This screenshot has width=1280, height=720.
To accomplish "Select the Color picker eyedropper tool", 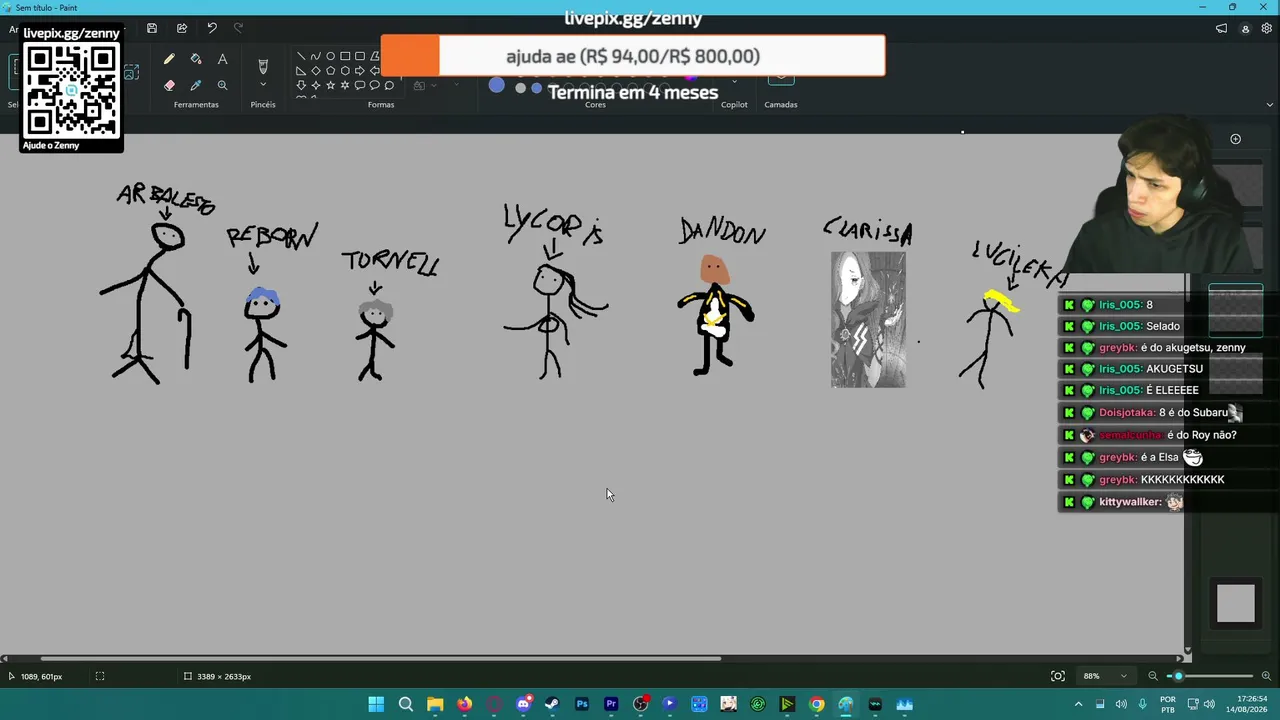I will tap(196, 85).
